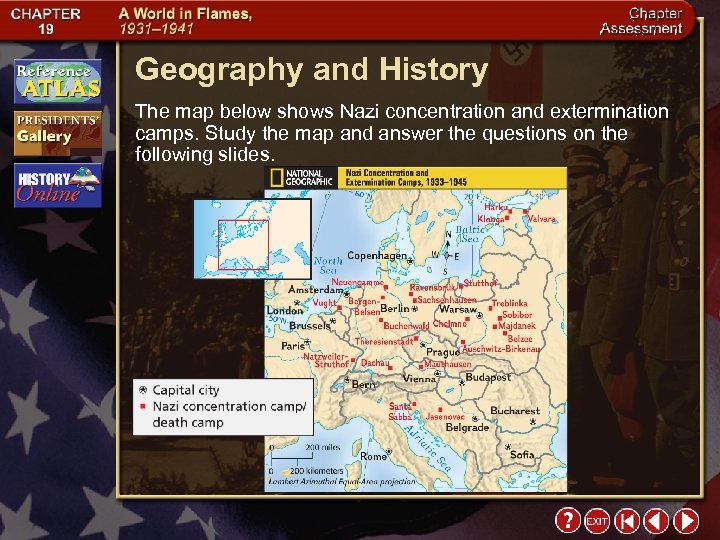This screenshot has height=540, width=720.
Task: Click 'A World in Flames' title
Action: point(185,14)
